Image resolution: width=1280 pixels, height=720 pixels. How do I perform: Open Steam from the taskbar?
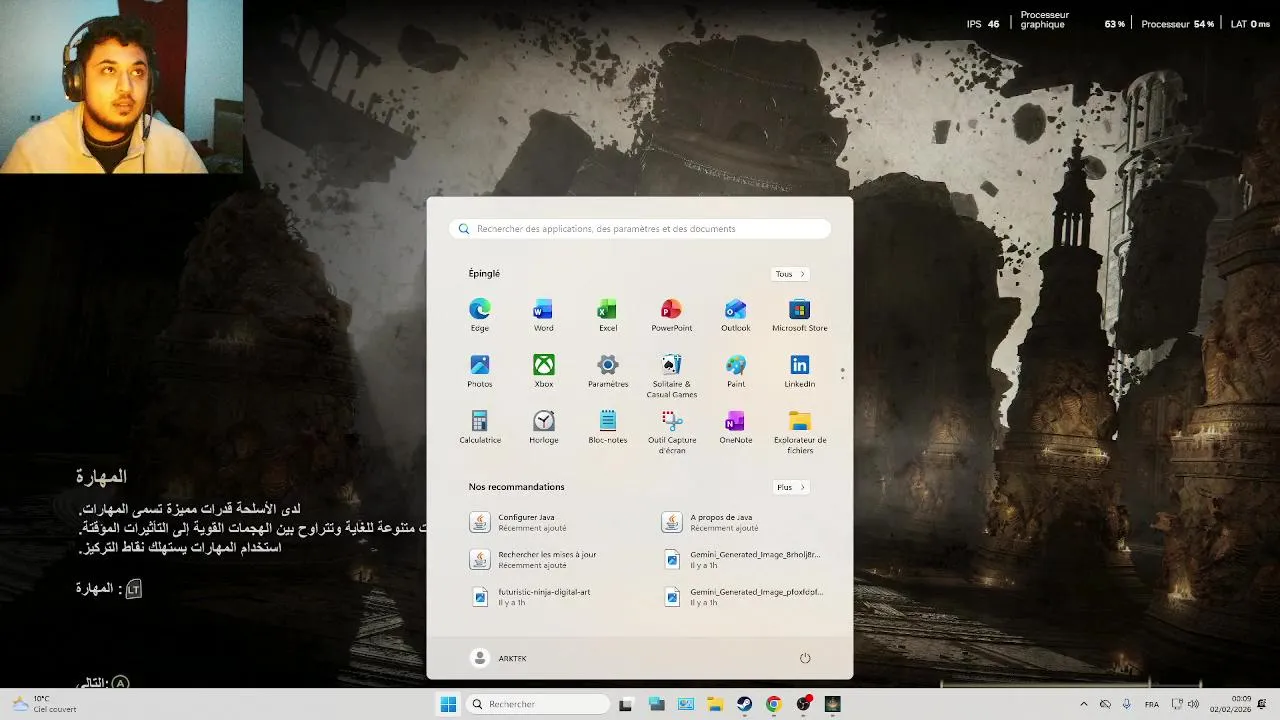pos(744,704)
